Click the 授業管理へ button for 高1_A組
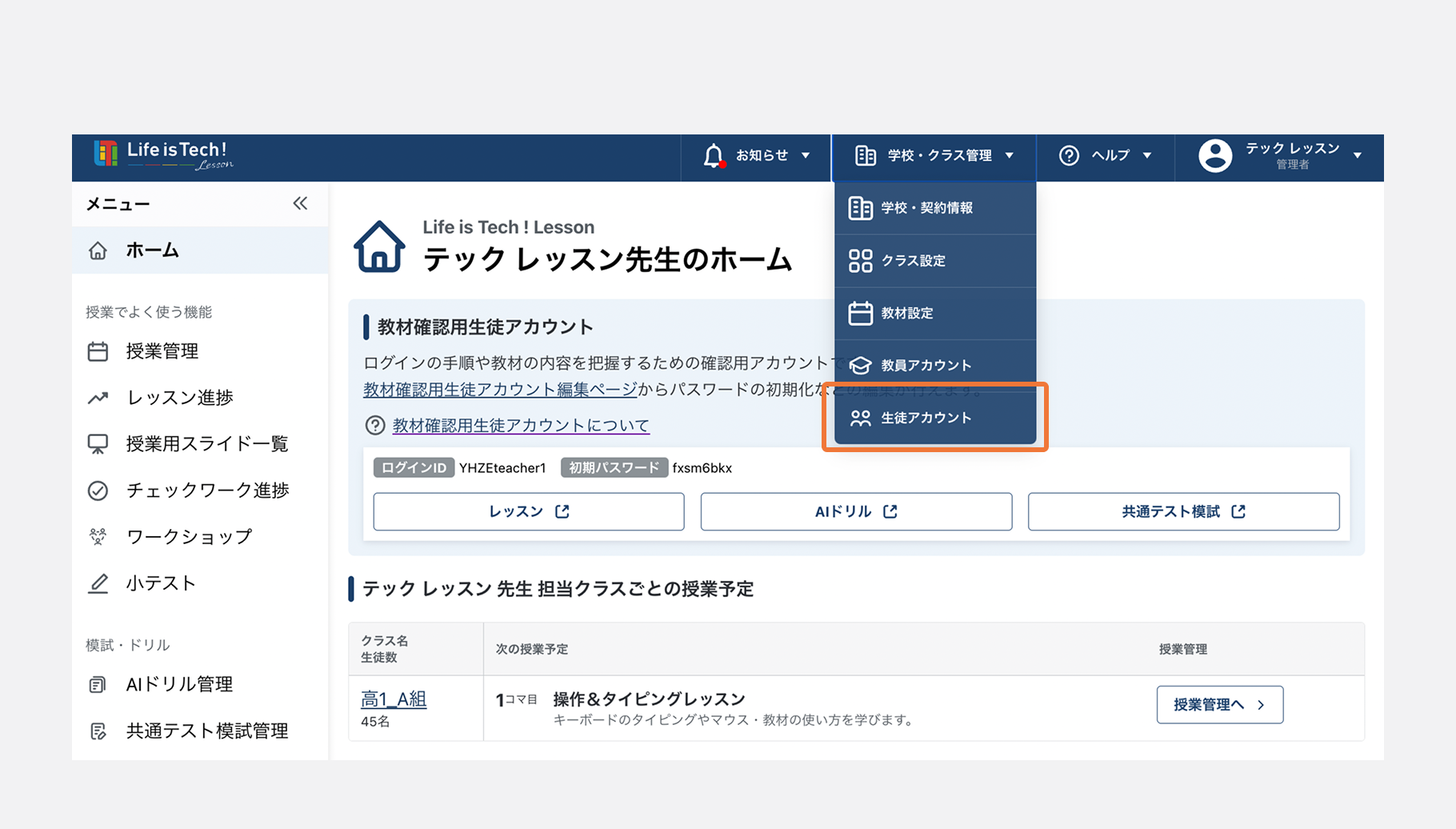Viewport: 1456px width, 829px height. pos(1219,704)
